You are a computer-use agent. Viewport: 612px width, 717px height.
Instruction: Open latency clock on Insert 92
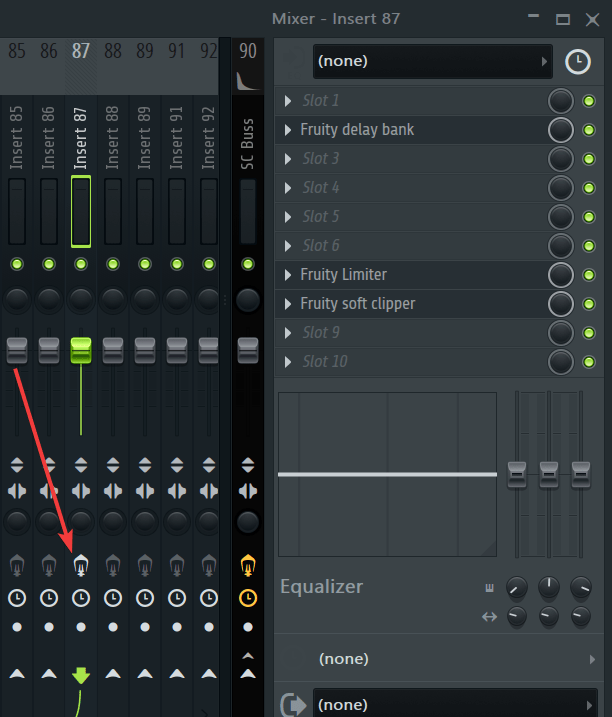coord(209,598)
